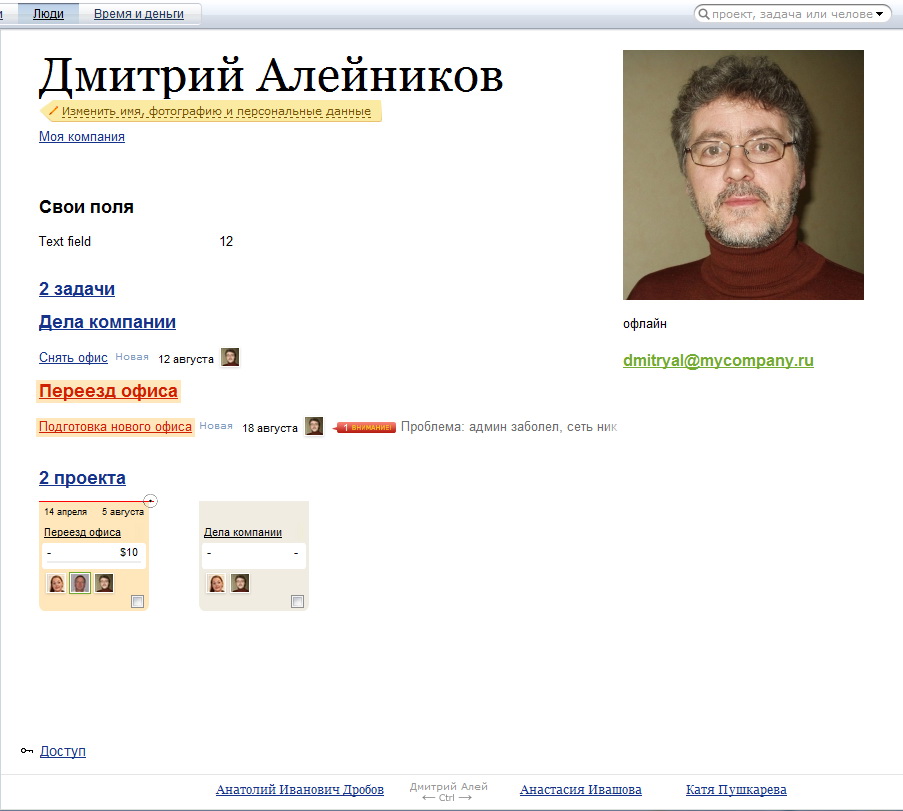Viewport: 903px width, 811px height.
Task: Click the first woman avatar in 'Переезд офиса' card
Action: click(57, 583)
